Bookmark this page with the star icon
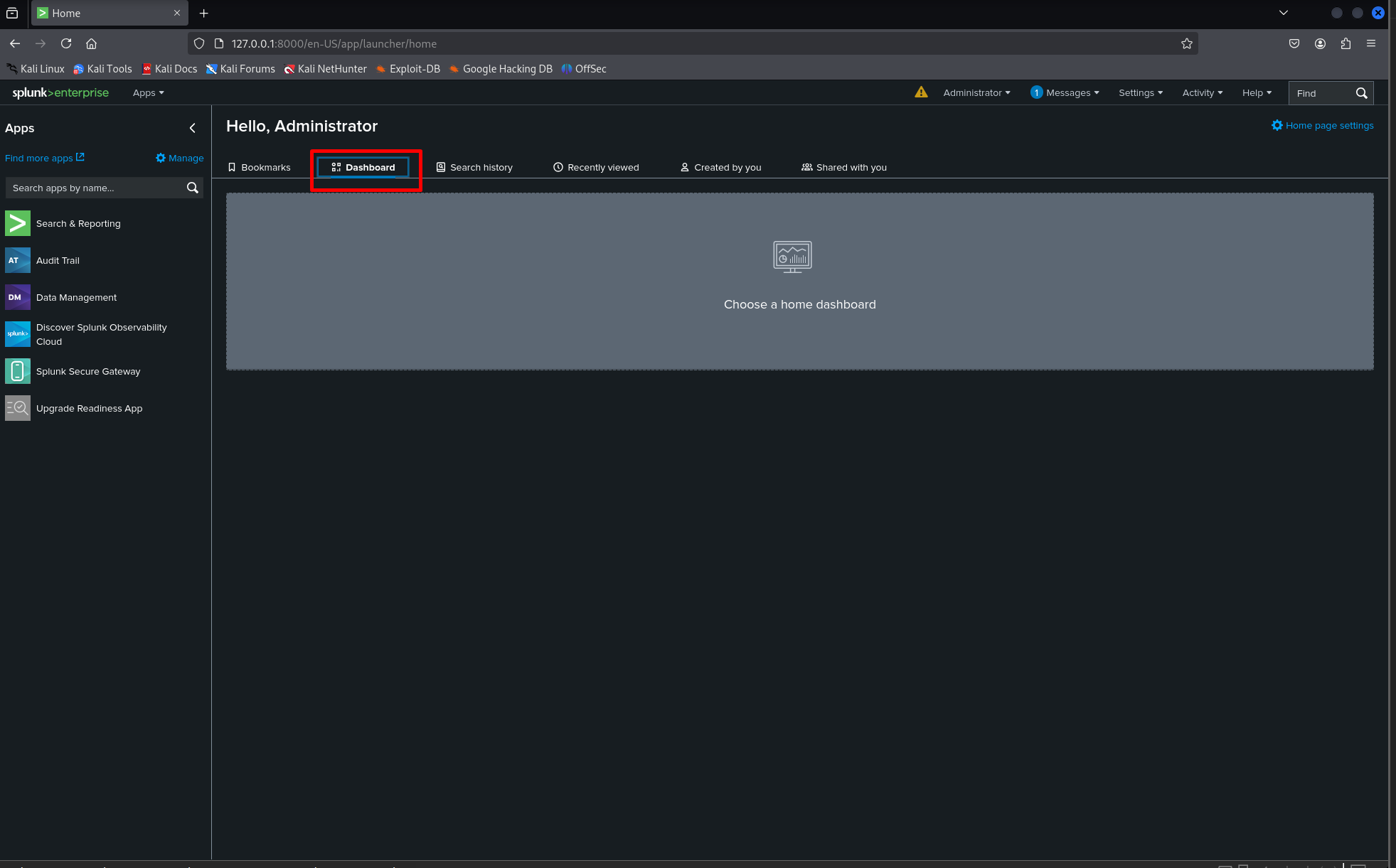Image resolution: width=1396 pixels, height=868 pixels. point(1186,43)
